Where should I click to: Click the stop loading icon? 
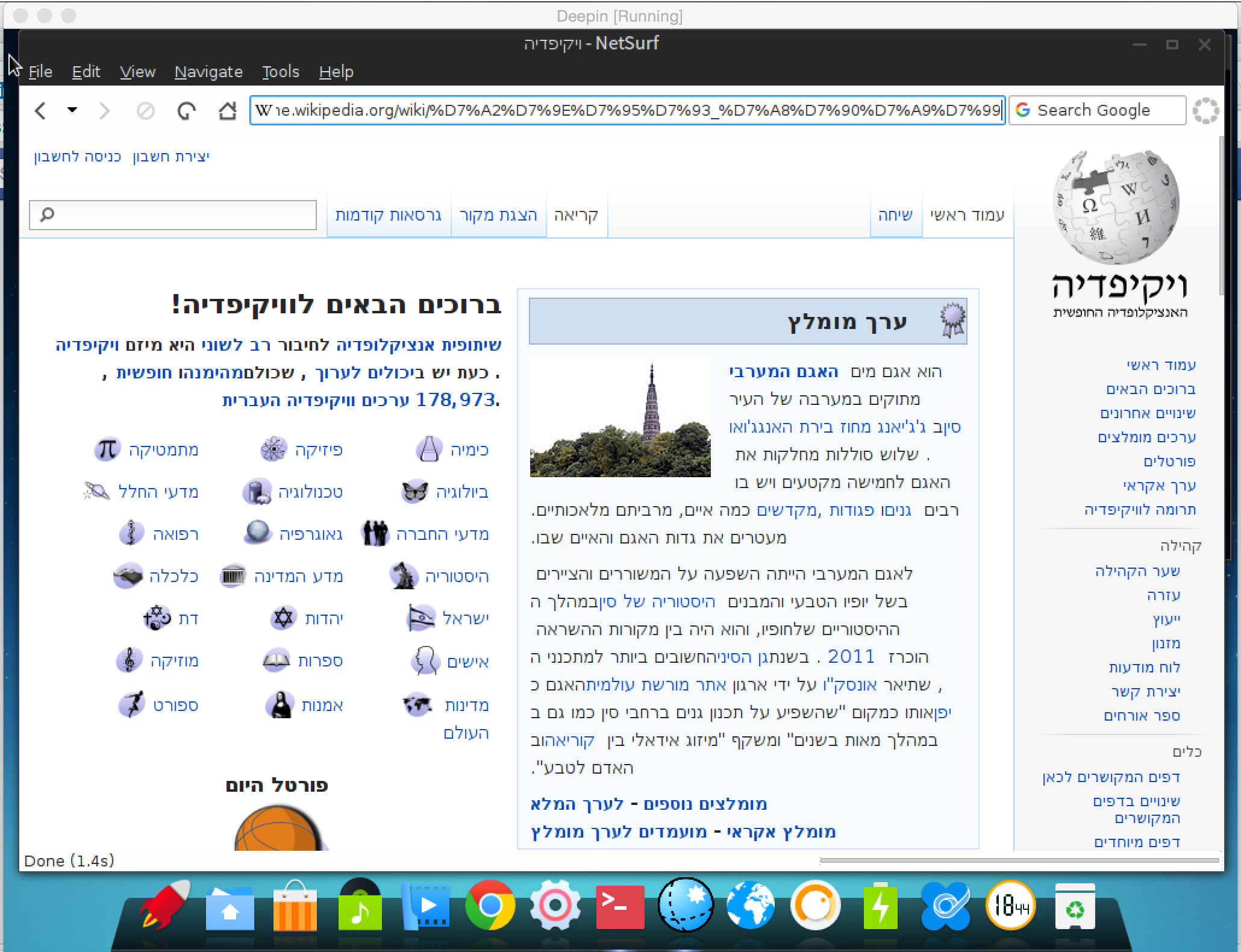point(145,111)
